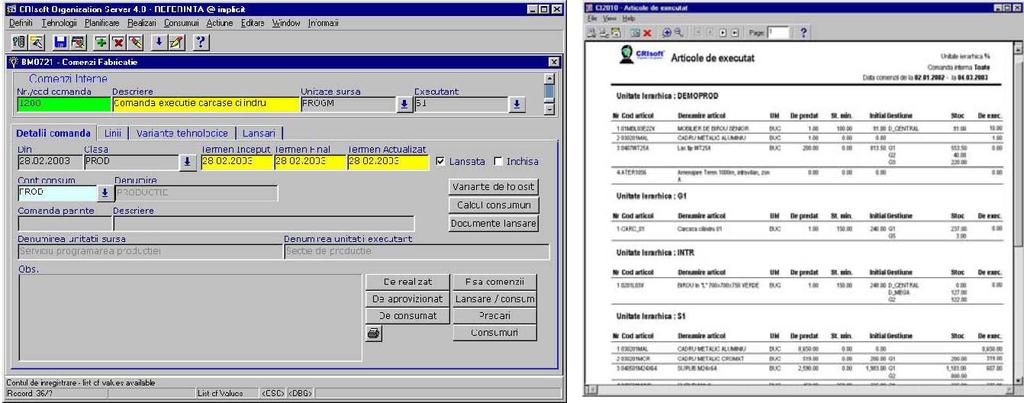
Task: Click the query/search icon in main toolbar
Action: click(x=37, y=42)
